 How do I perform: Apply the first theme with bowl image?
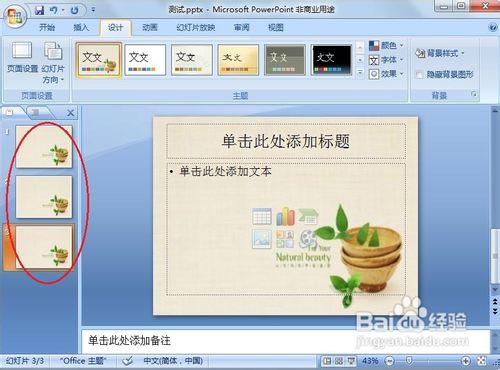click(x=99, y=60)
